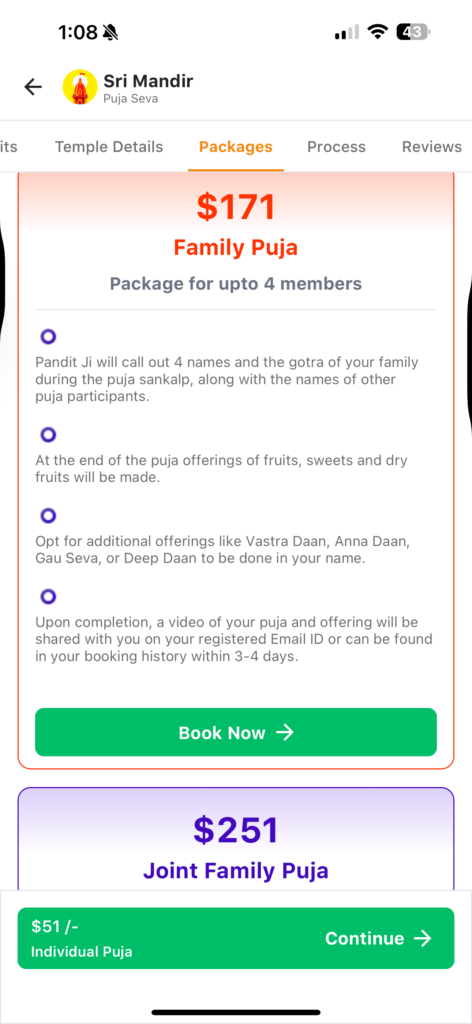Viewport: 472px width, 1024px height.
Task: Select the $251 Joint Family Puja card
Action: point(236,839)
